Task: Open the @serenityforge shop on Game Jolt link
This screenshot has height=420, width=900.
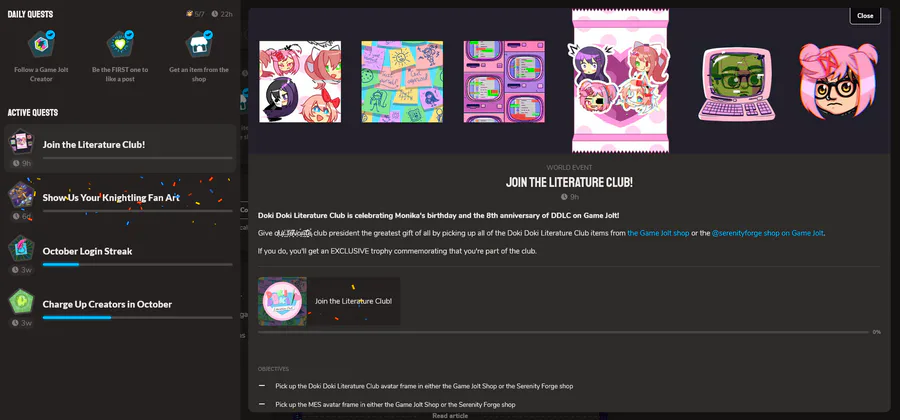Action: point(767,233)
